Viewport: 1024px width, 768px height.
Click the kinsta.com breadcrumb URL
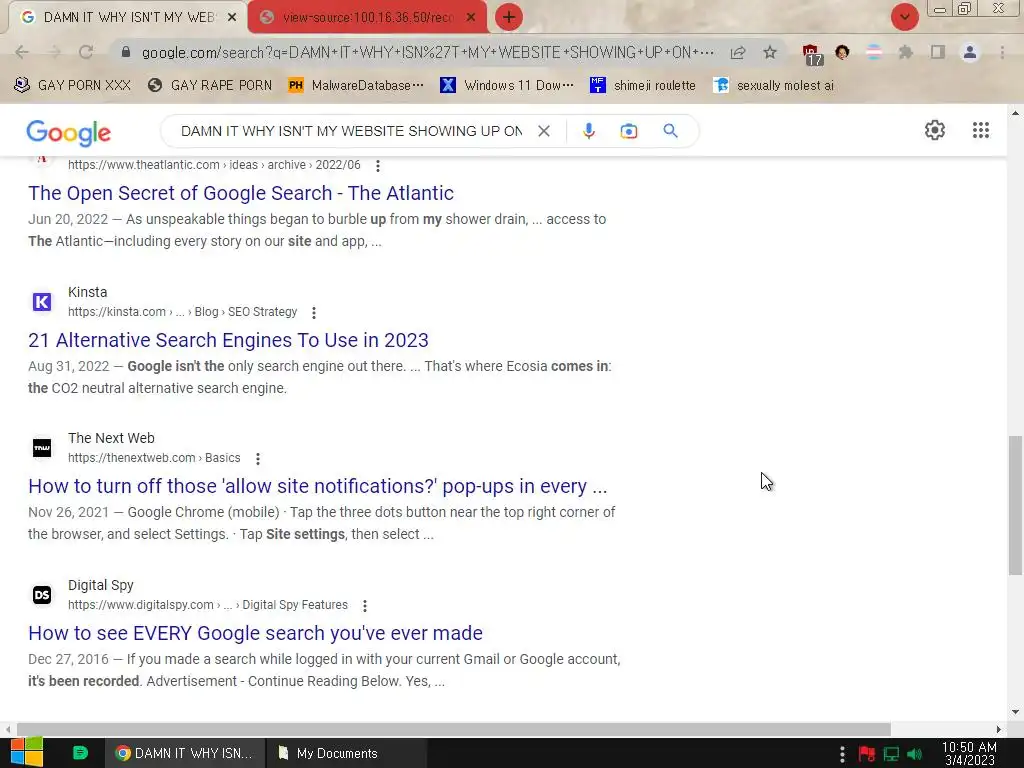[182, 312]
